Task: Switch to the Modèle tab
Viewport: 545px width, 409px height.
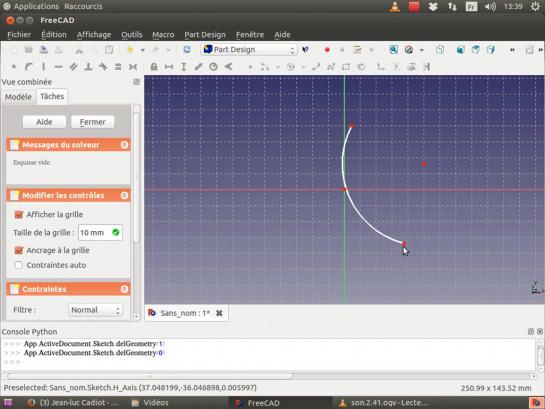Action: click(18, 97)
